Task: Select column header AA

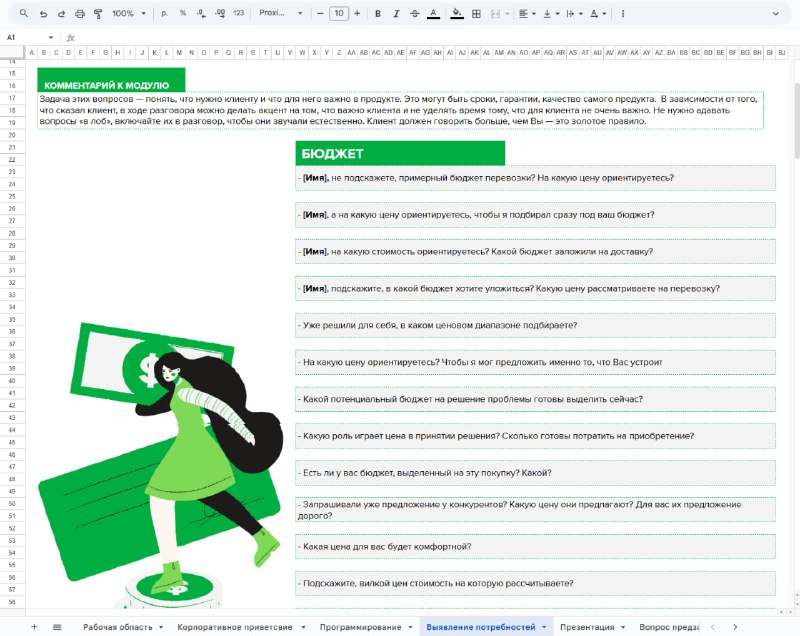Action: point(351,53)
